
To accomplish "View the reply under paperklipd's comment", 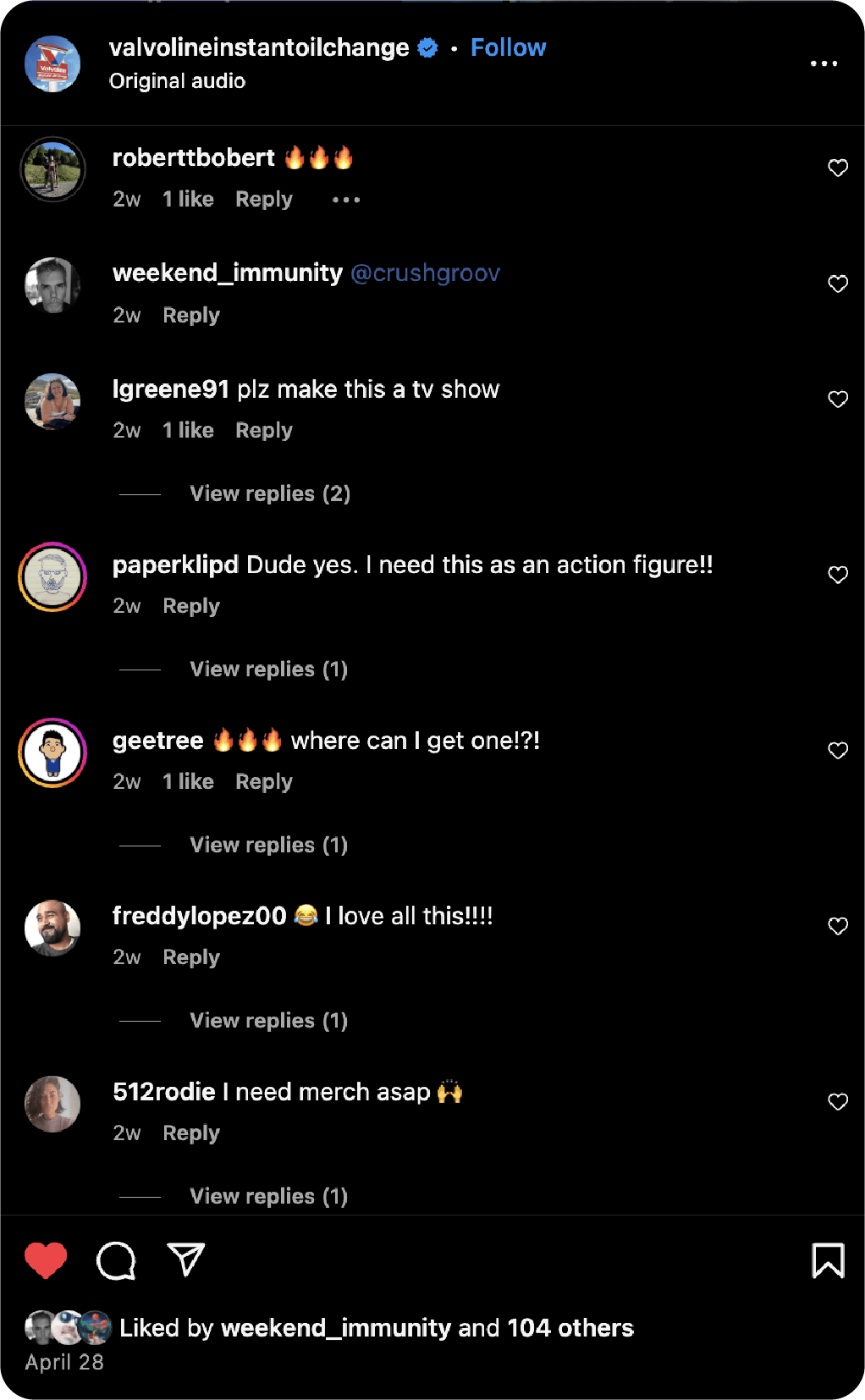I will (x=268, y=670).
